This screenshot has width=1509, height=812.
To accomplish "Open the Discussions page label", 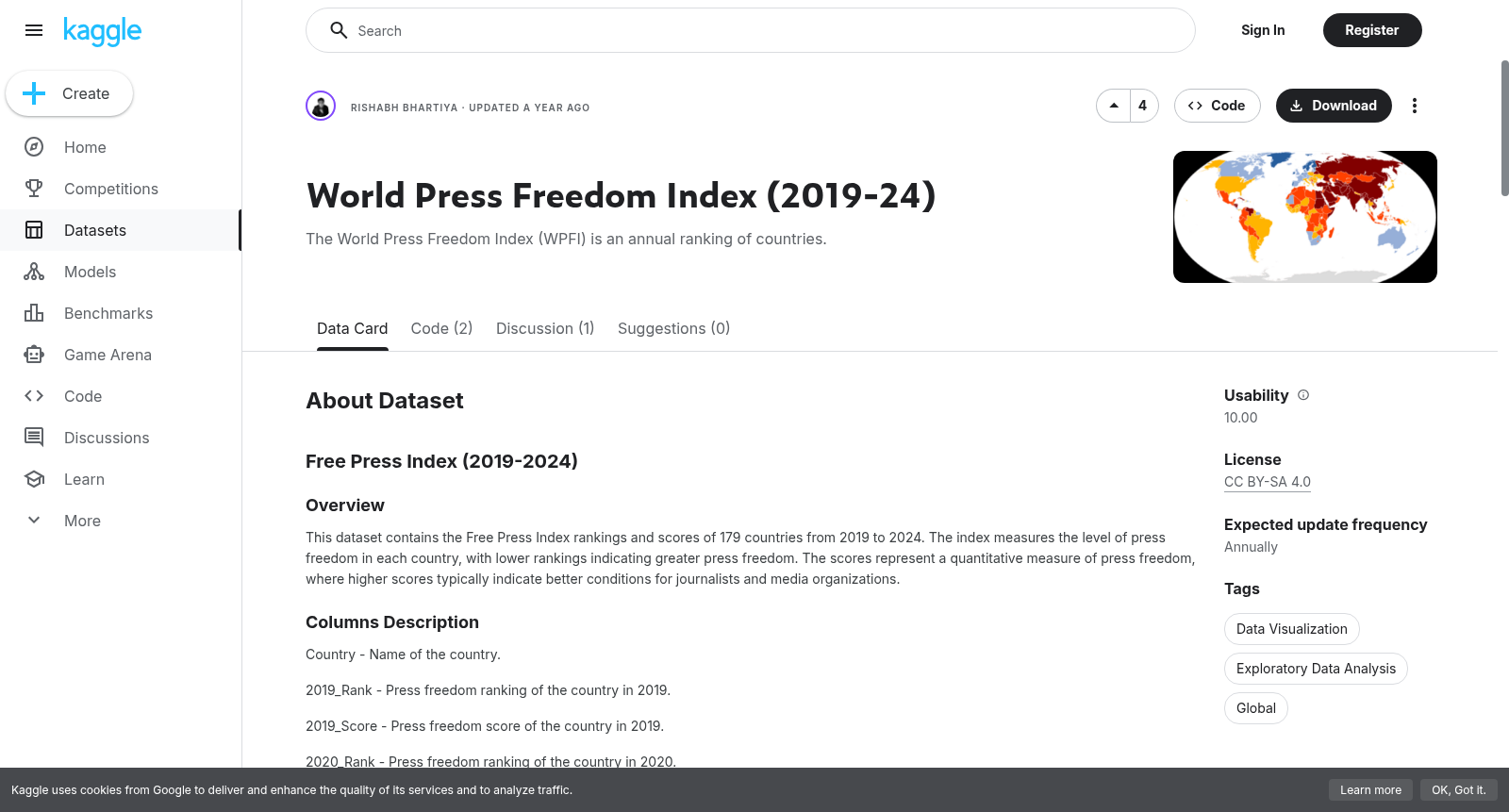I will click(107, 438).
